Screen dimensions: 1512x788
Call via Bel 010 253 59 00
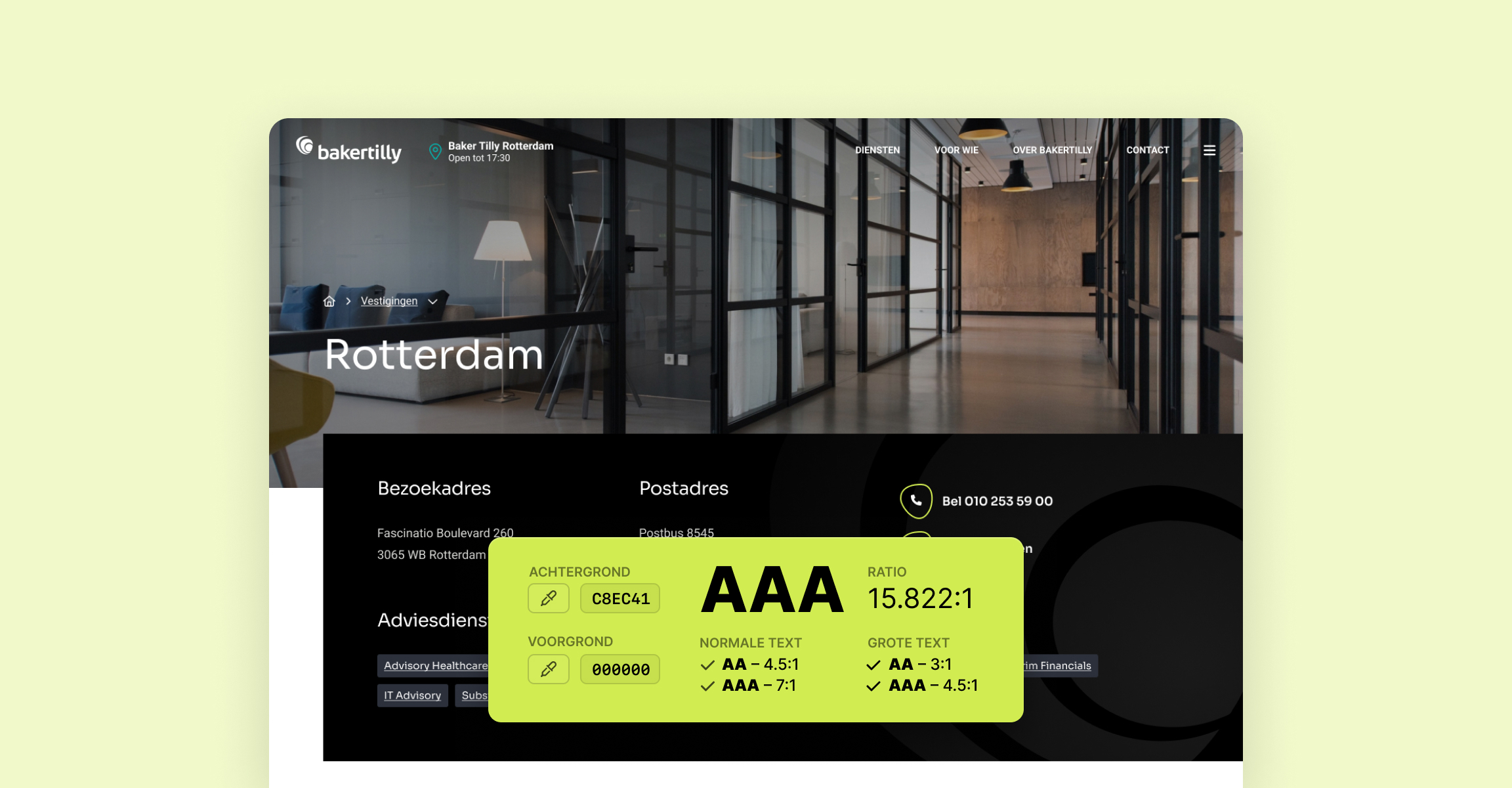point(997,501)
